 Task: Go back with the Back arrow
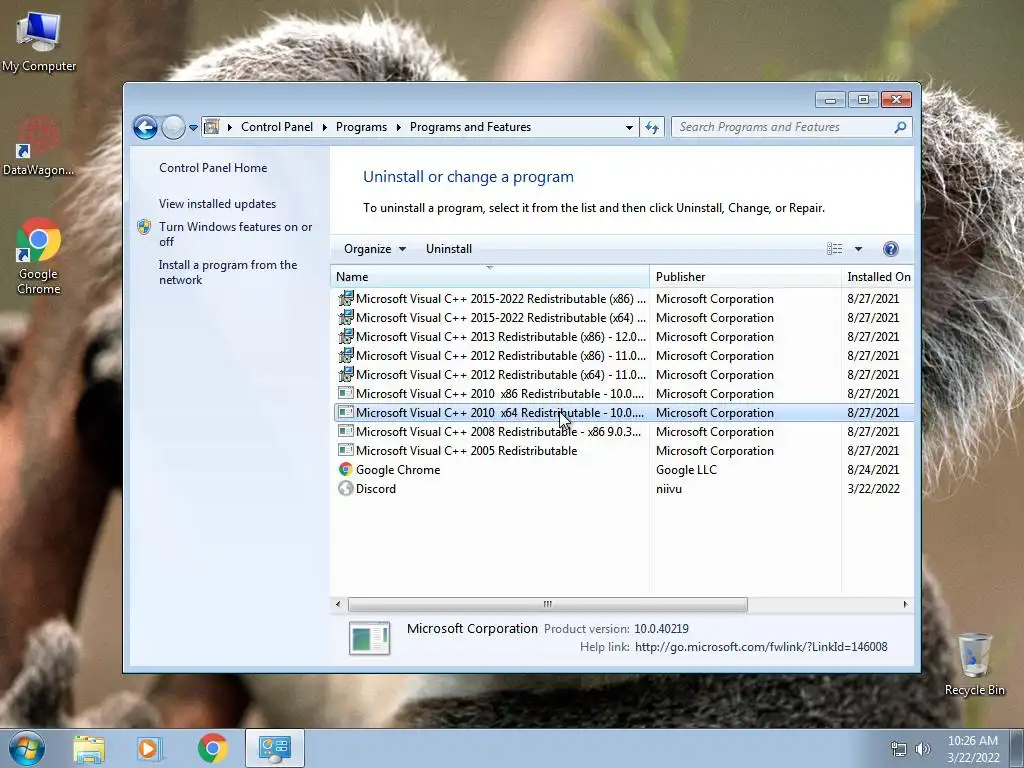click(x=146, y=127)
